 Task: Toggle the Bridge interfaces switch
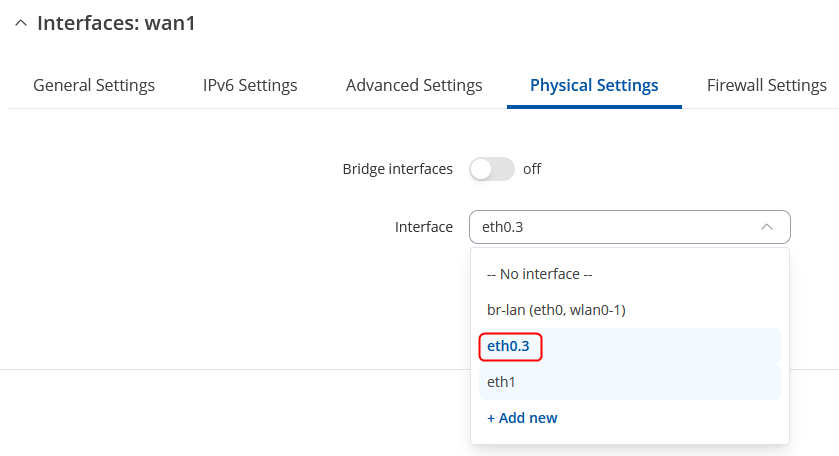coord(492,169)
